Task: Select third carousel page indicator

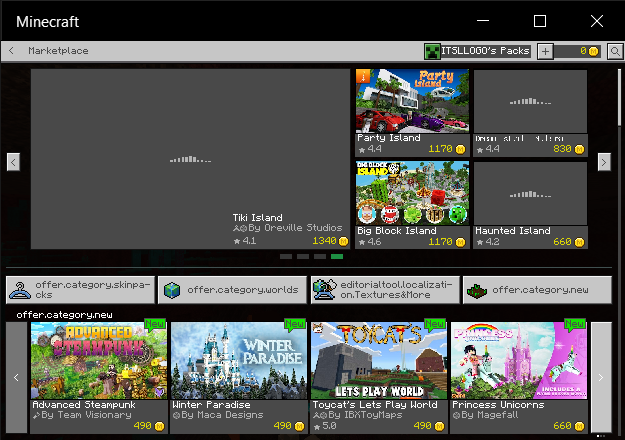Action: 320,256
